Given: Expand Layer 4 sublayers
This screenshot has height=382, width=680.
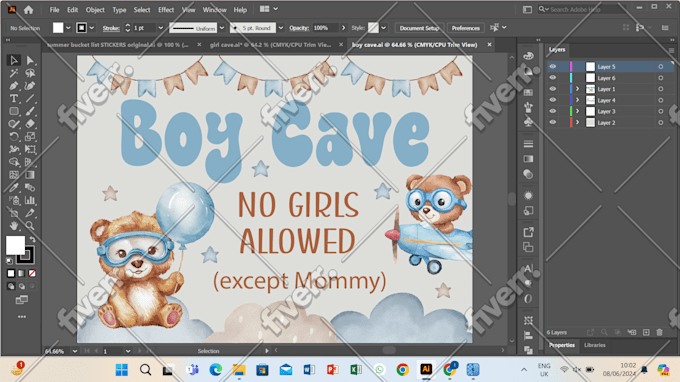Looking at the screenshot, I should coord(577,100).
